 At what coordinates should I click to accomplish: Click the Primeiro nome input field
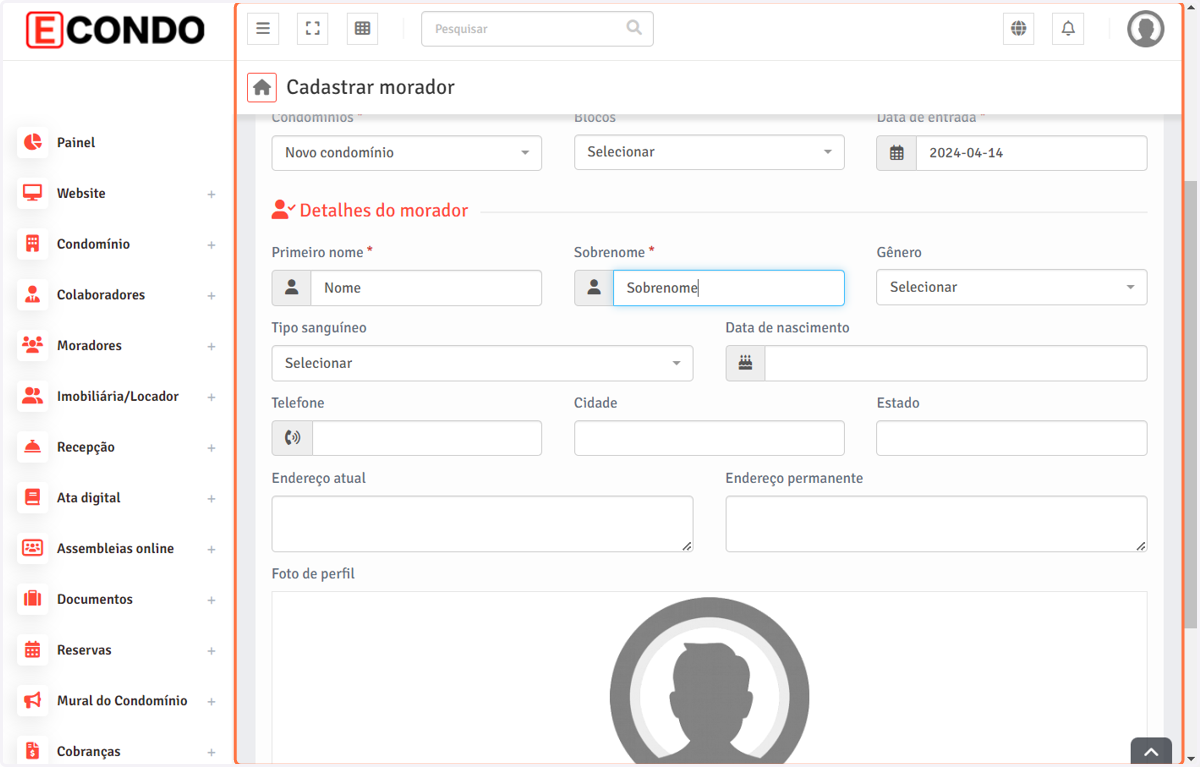click(426, 288)
